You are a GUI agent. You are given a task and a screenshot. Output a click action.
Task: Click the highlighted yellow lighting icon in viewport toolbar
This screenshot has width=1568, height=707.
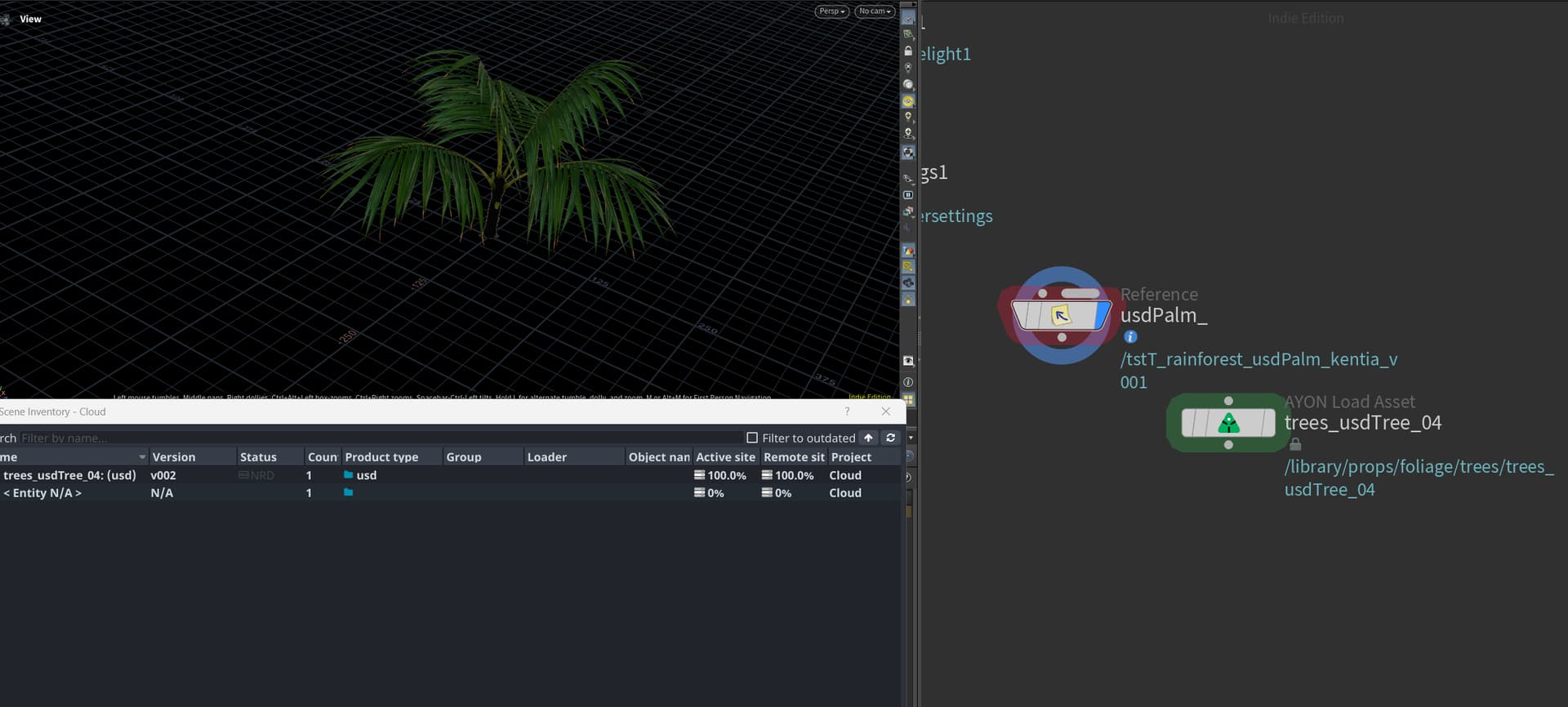908,101
